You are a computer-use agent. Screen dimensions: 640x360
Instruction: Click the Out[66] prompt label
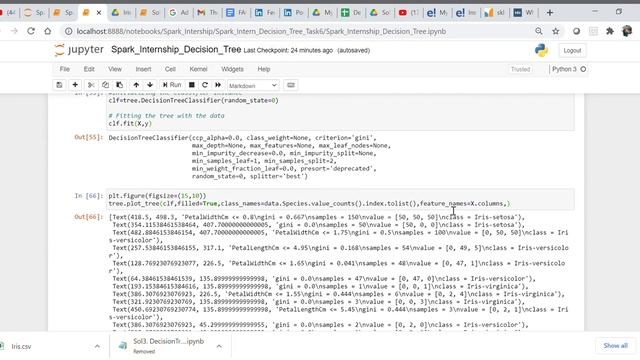[x=89, y=217]
